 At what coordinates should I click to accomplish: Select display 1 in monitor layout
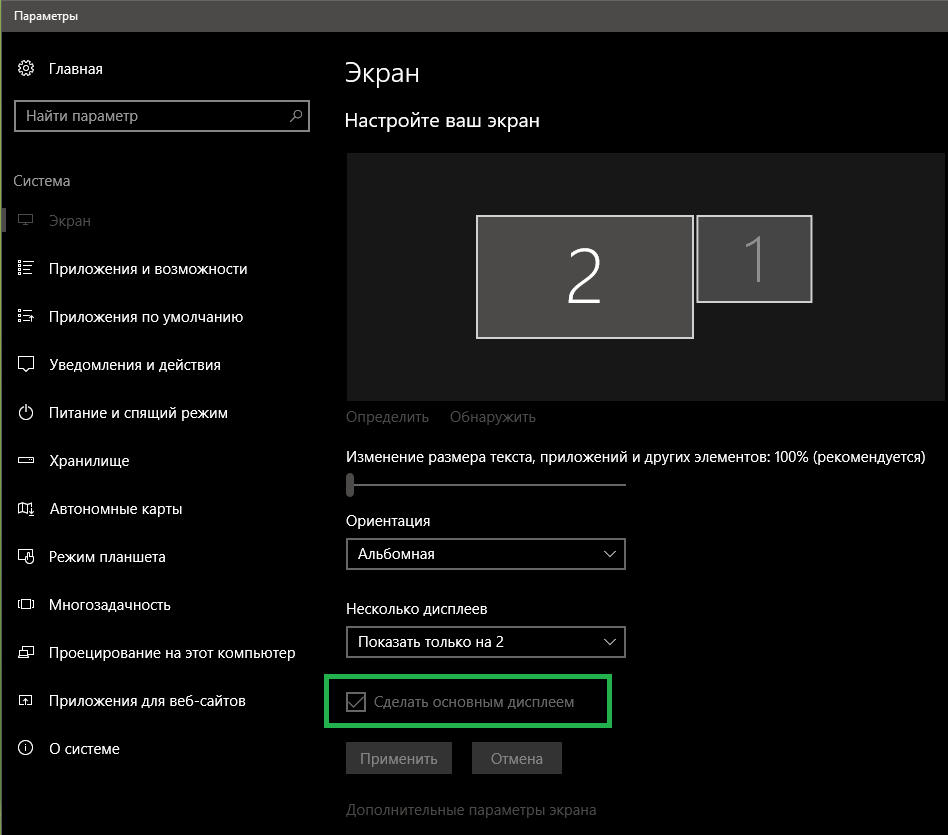coord(755,259)
